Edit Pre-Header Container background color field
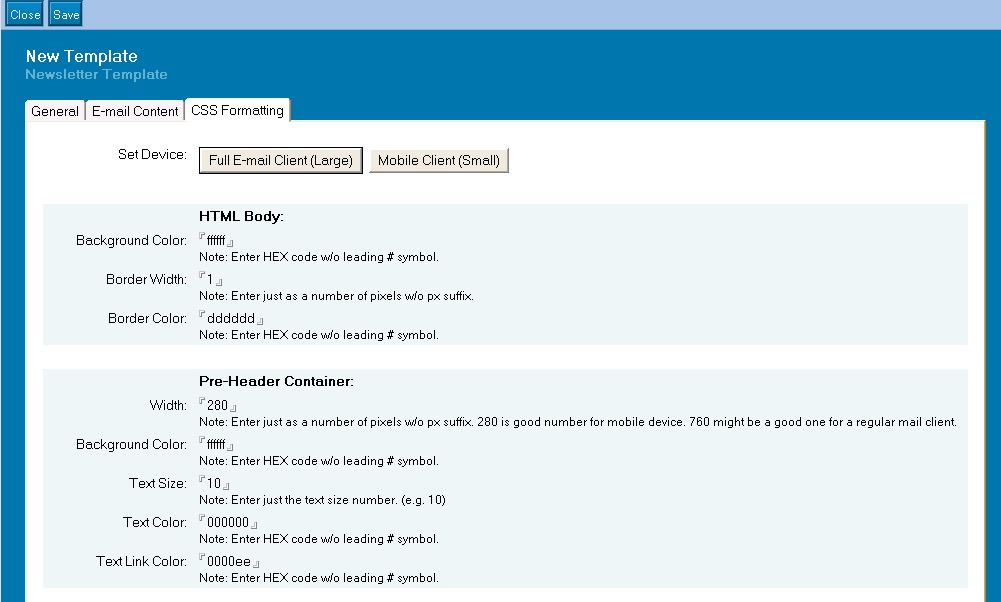This screenshot has height=602, width=1001. (217, 445)
